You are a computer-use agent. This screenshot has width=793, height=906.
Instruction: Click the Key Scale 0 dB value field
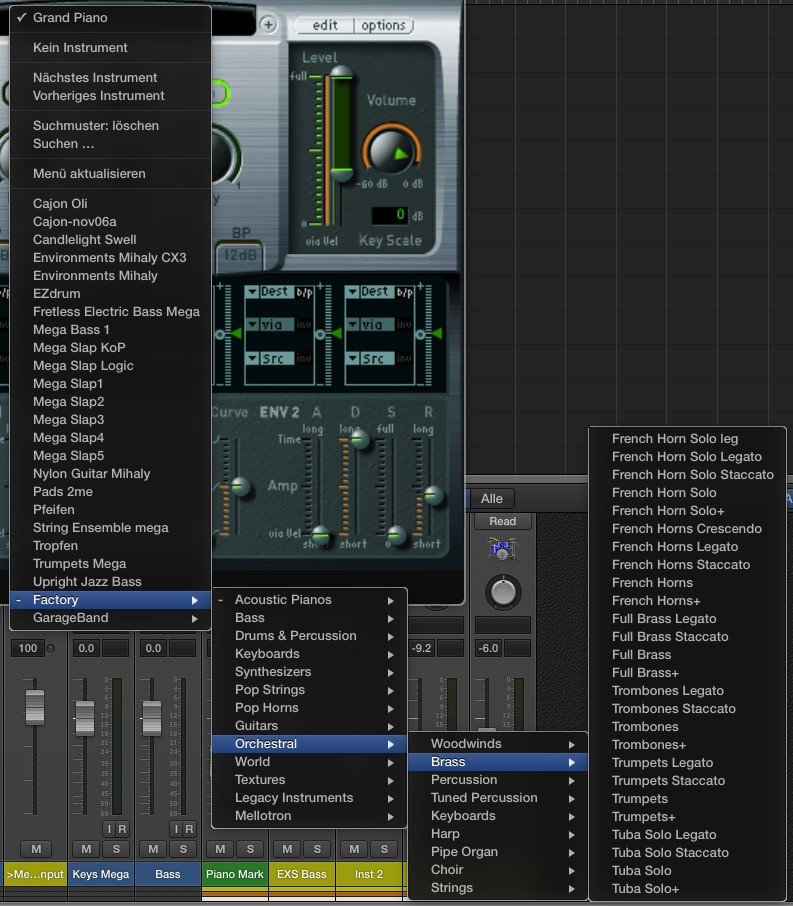click(390, 216)
